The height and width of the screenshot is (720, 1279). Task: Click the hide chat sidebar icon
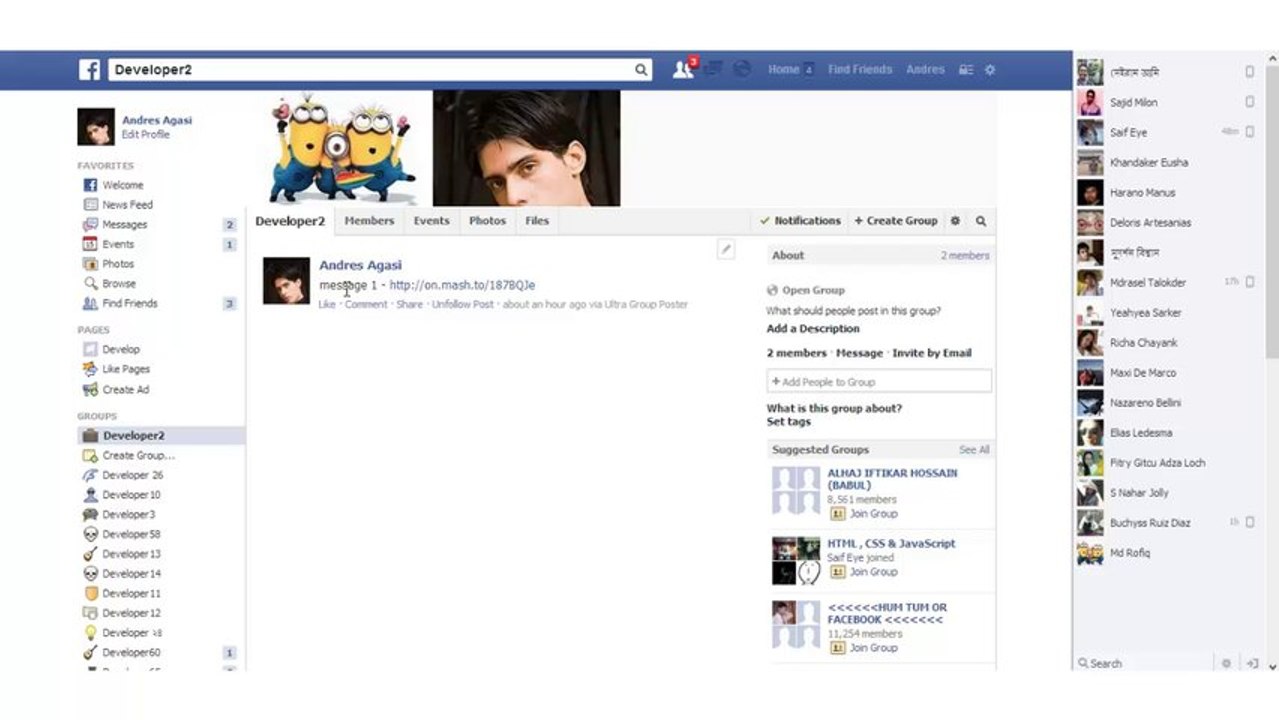tap(1252, 663)
